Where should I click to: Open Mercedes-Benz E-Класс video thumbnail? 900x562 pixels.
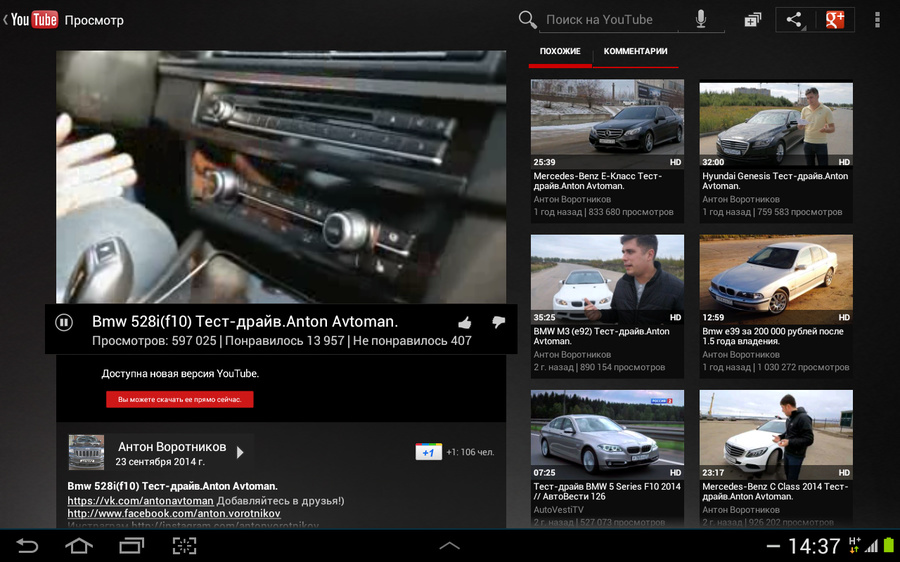[607, 123]
